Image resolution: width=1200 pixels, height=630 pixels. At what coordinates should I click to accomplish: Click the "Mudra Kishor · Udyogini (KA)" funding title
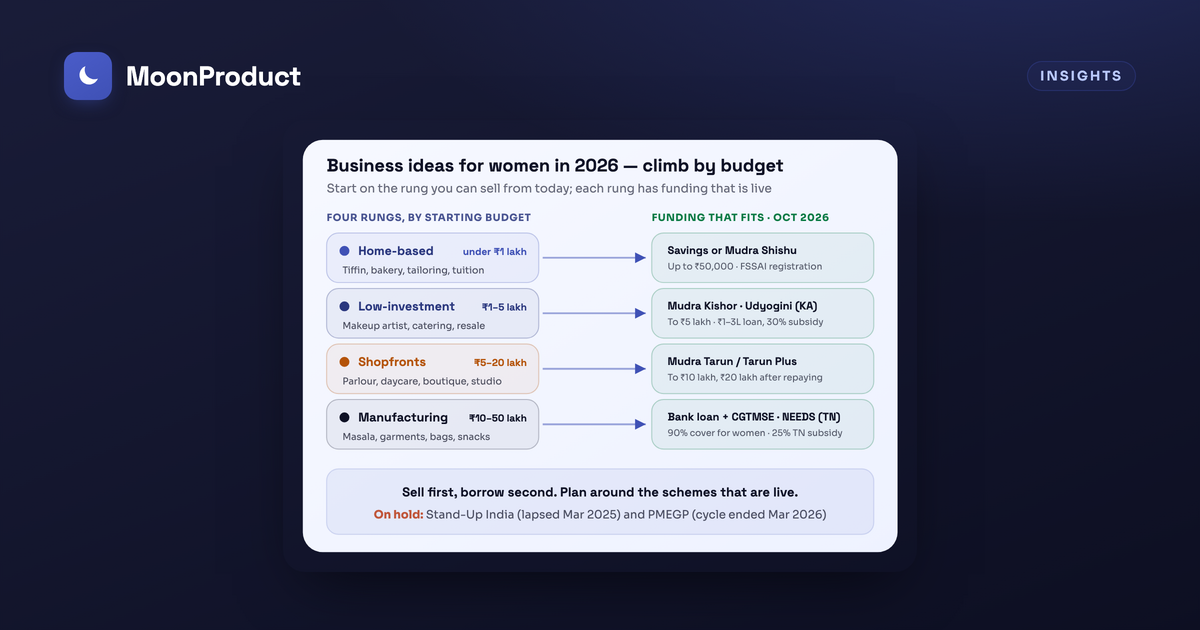[743, 306]
